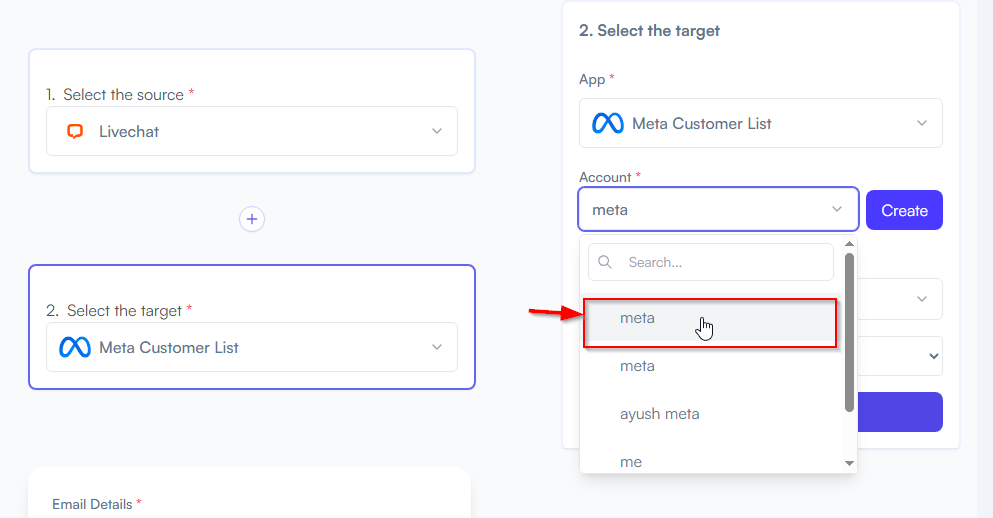Open the partially hidden dropdown below Account
Image resolution: width=993 pixels, height=518 pixels.
pyautogui.click(x=899, y=299)
